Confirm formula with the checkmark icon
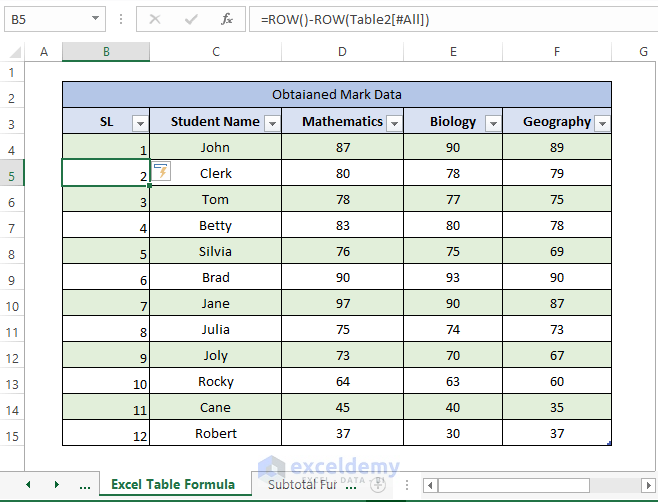 191,19
